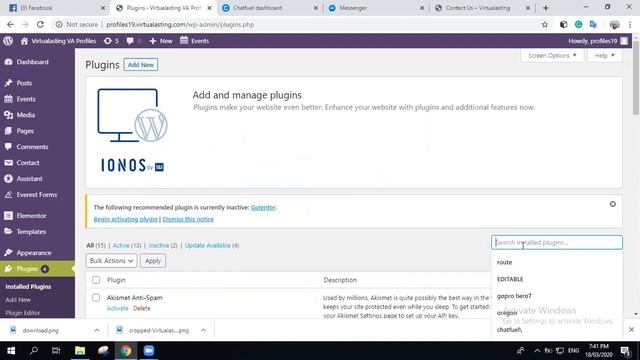Open the Gutentor plugin link

tap(263, 207)
